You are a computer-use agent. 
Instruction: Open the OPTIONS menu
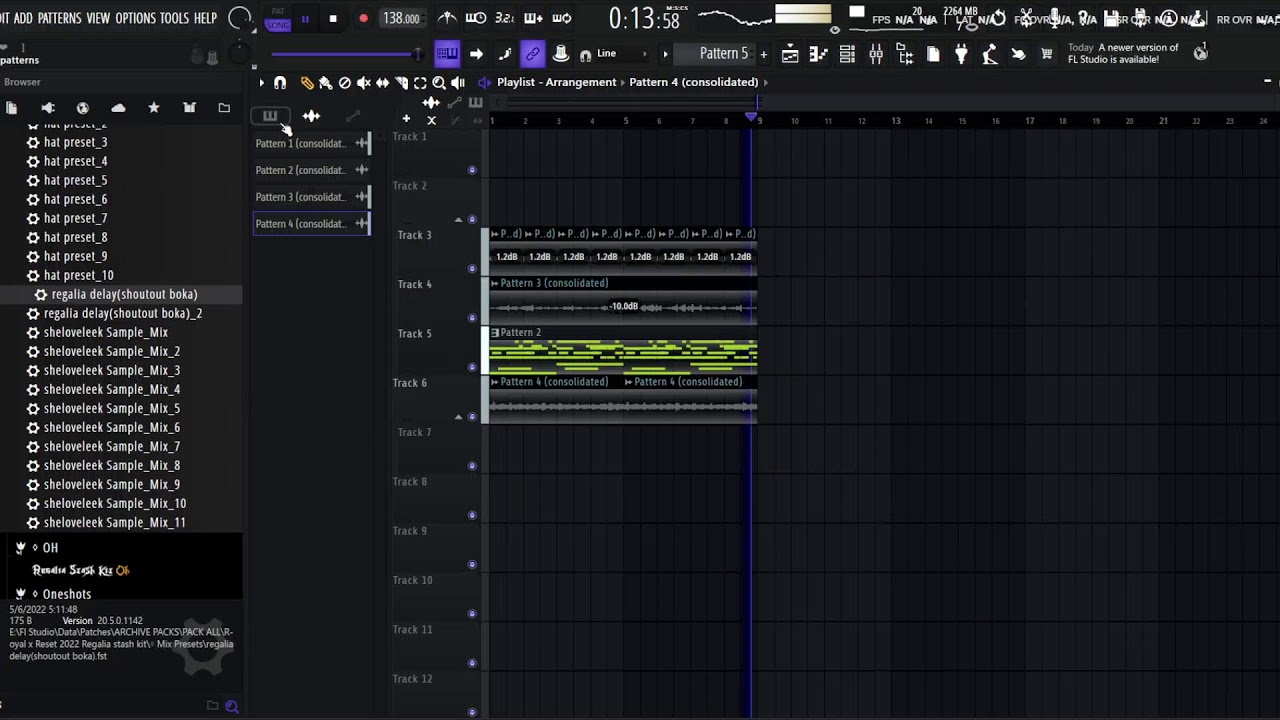coord(135,18)
